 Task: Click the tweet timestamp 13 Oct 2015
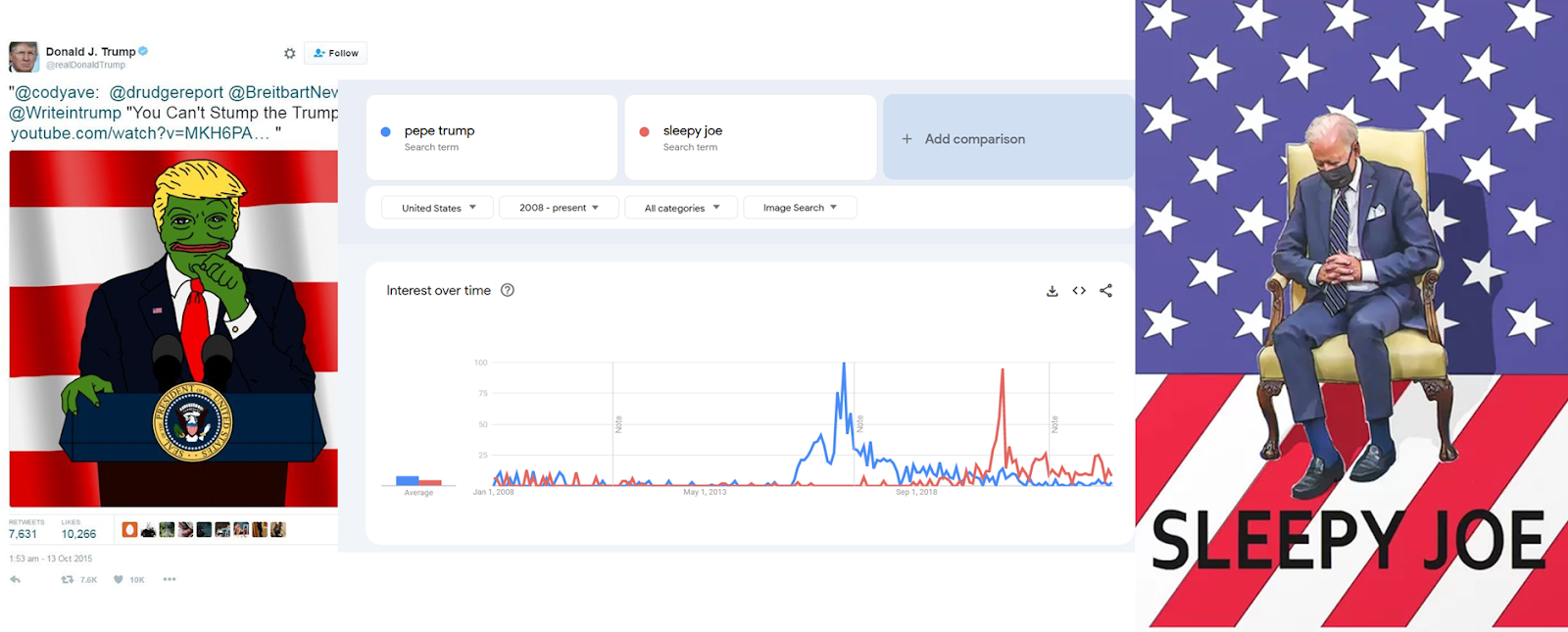tap(51, 559)
